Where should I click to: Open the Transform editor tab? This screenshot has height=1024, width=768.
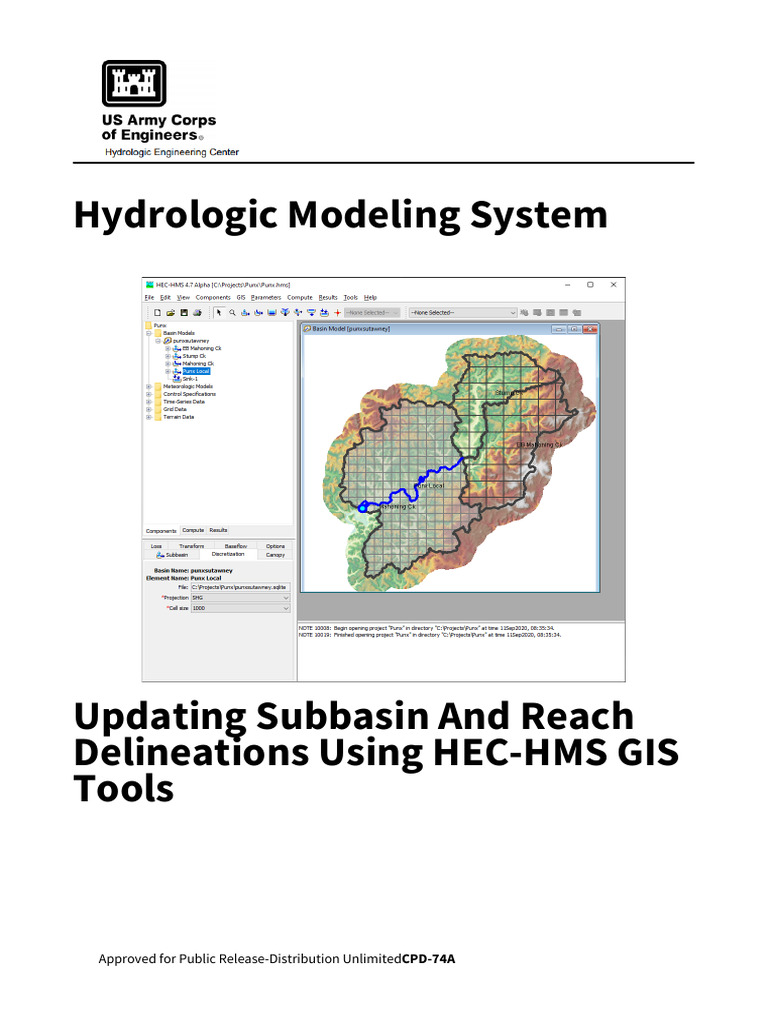(191, 546)
